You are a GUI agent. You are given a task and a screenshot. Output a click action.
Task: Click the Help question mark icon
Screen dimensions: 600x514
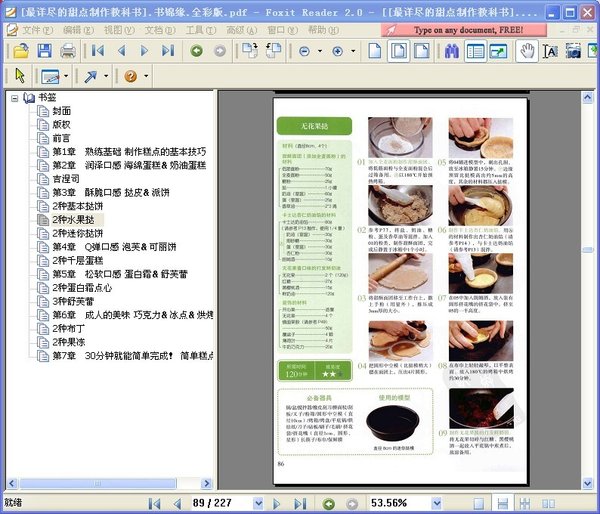130,76
